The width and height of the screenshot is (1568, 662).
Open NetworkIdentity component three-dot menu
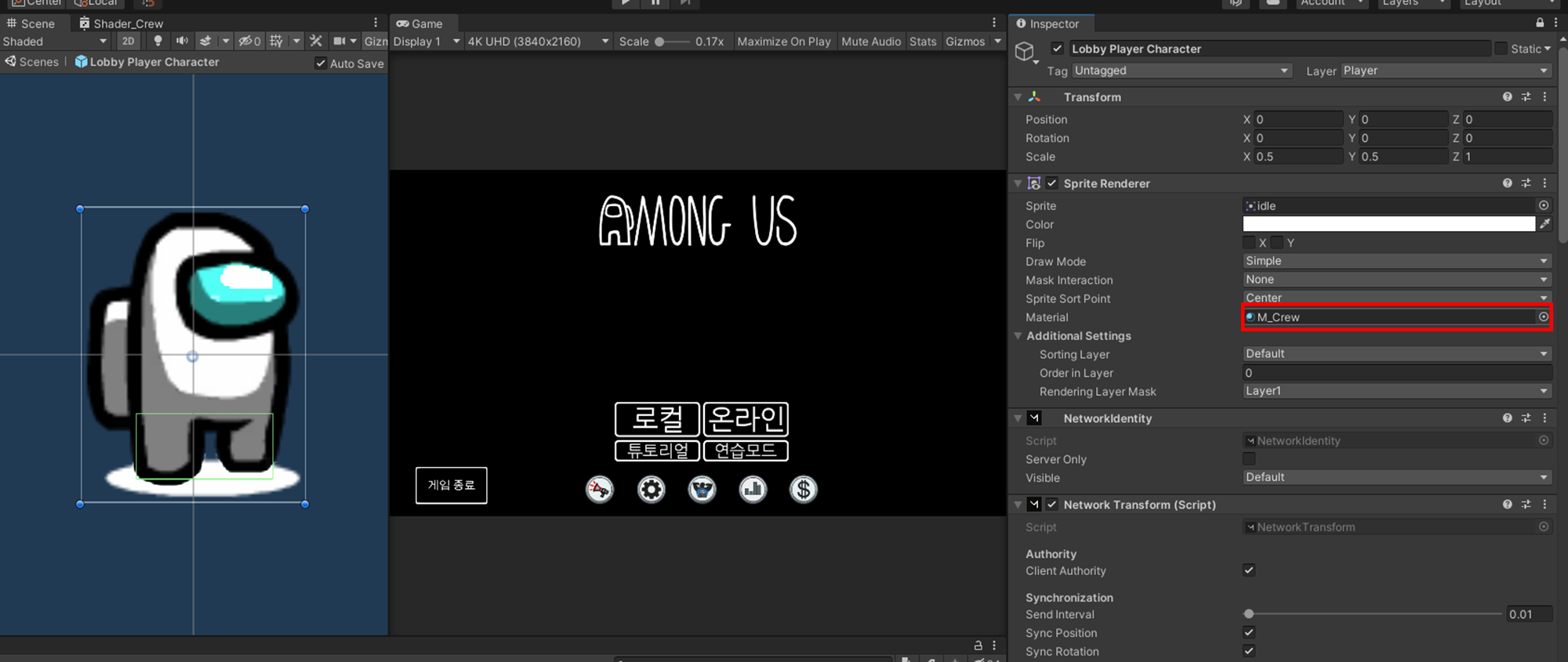1544,418
